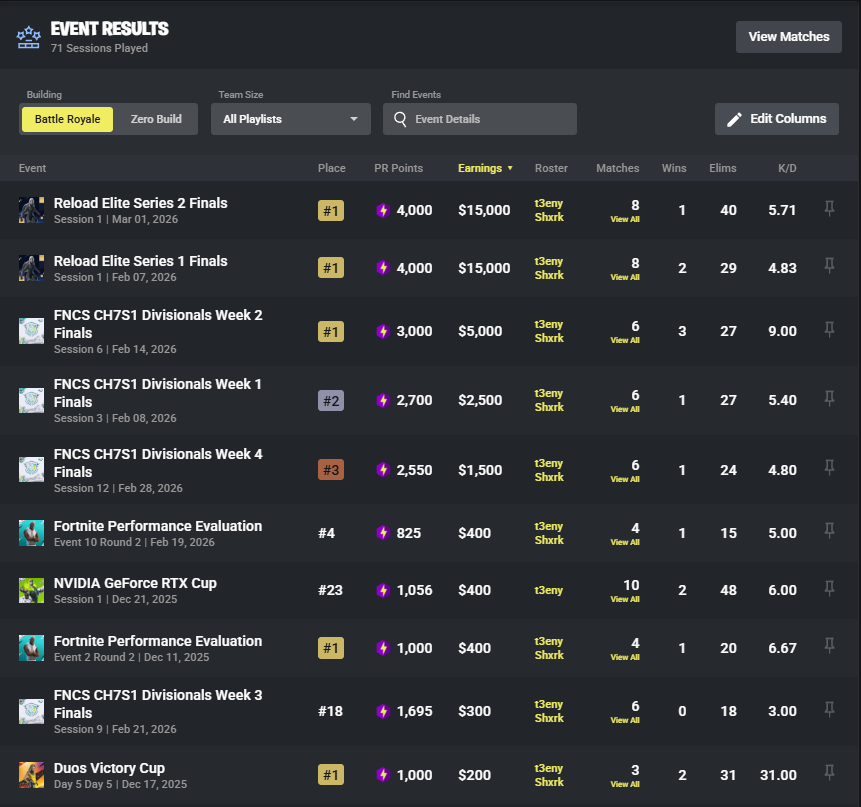Sort by the Matches column header

pyautogui.click(x=618, y=168)
